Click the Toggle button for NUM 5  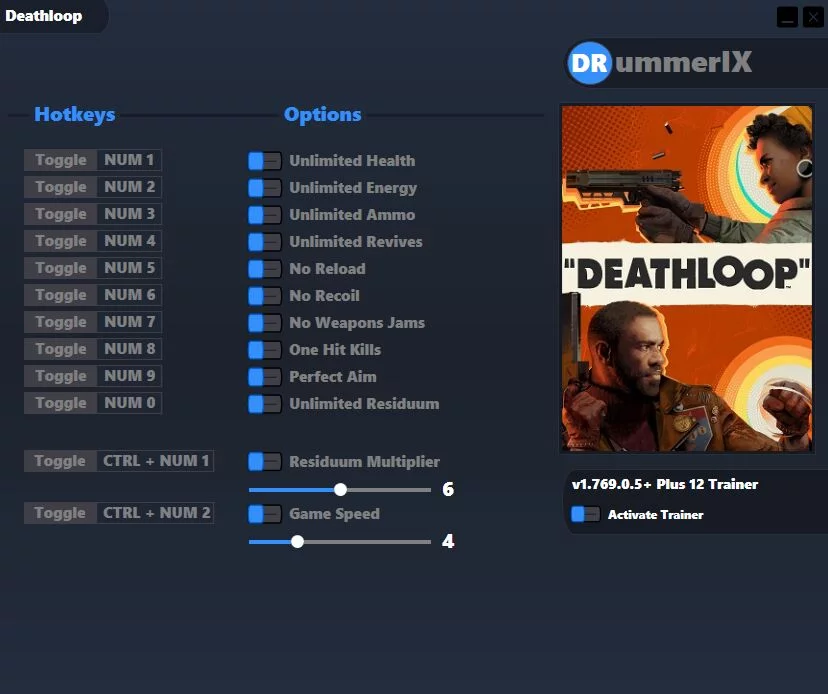click(60, 268)
